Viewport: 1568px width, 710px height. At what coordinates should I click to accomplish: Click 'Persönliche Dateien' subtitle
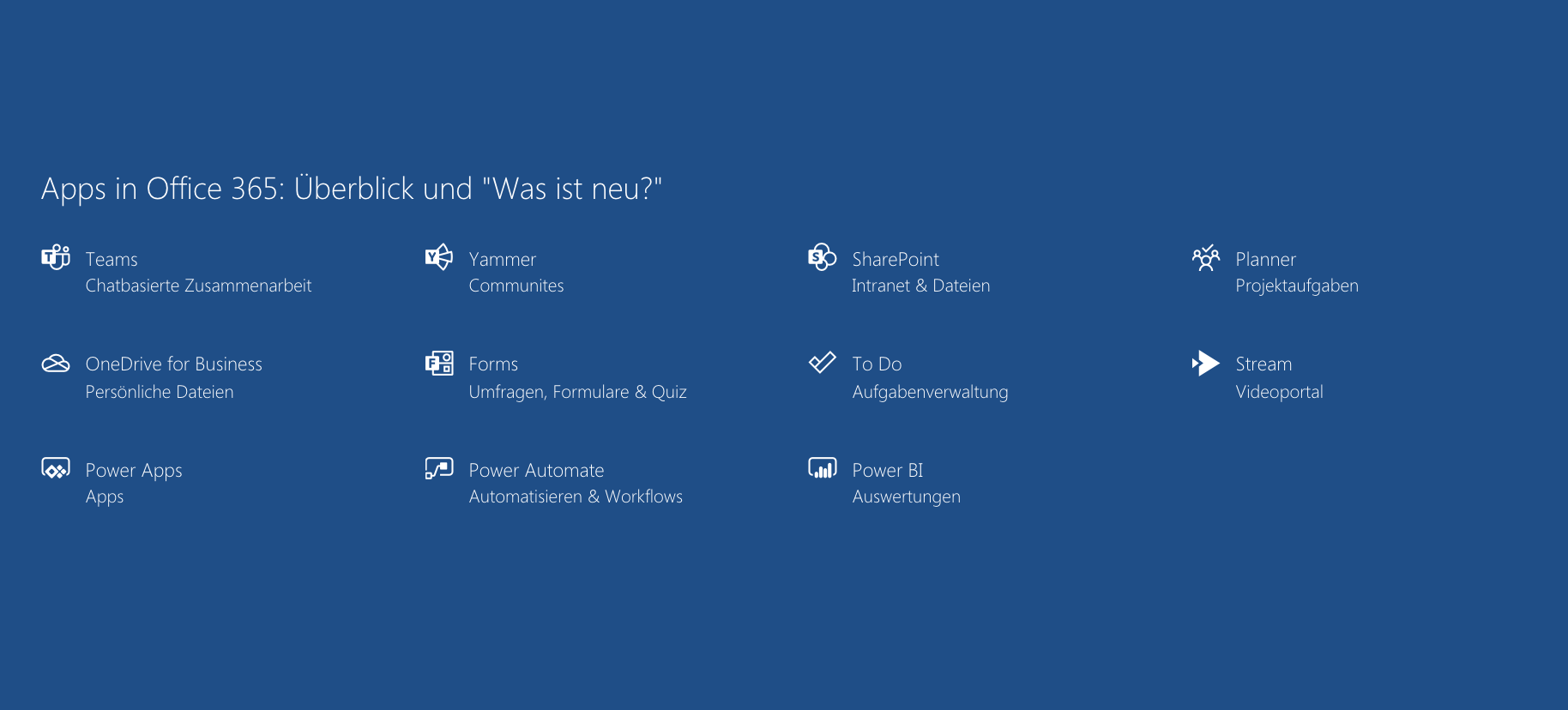[x=160, y=392]
